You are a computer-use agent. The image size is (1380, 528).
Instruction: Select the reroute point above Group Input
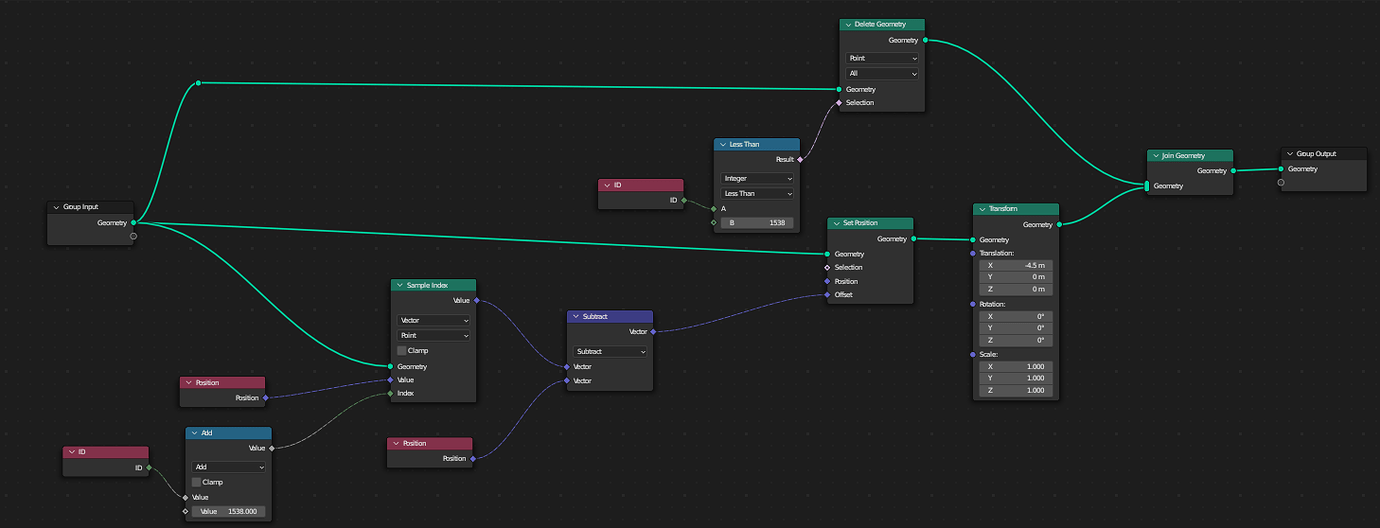(x=199, y=82)
